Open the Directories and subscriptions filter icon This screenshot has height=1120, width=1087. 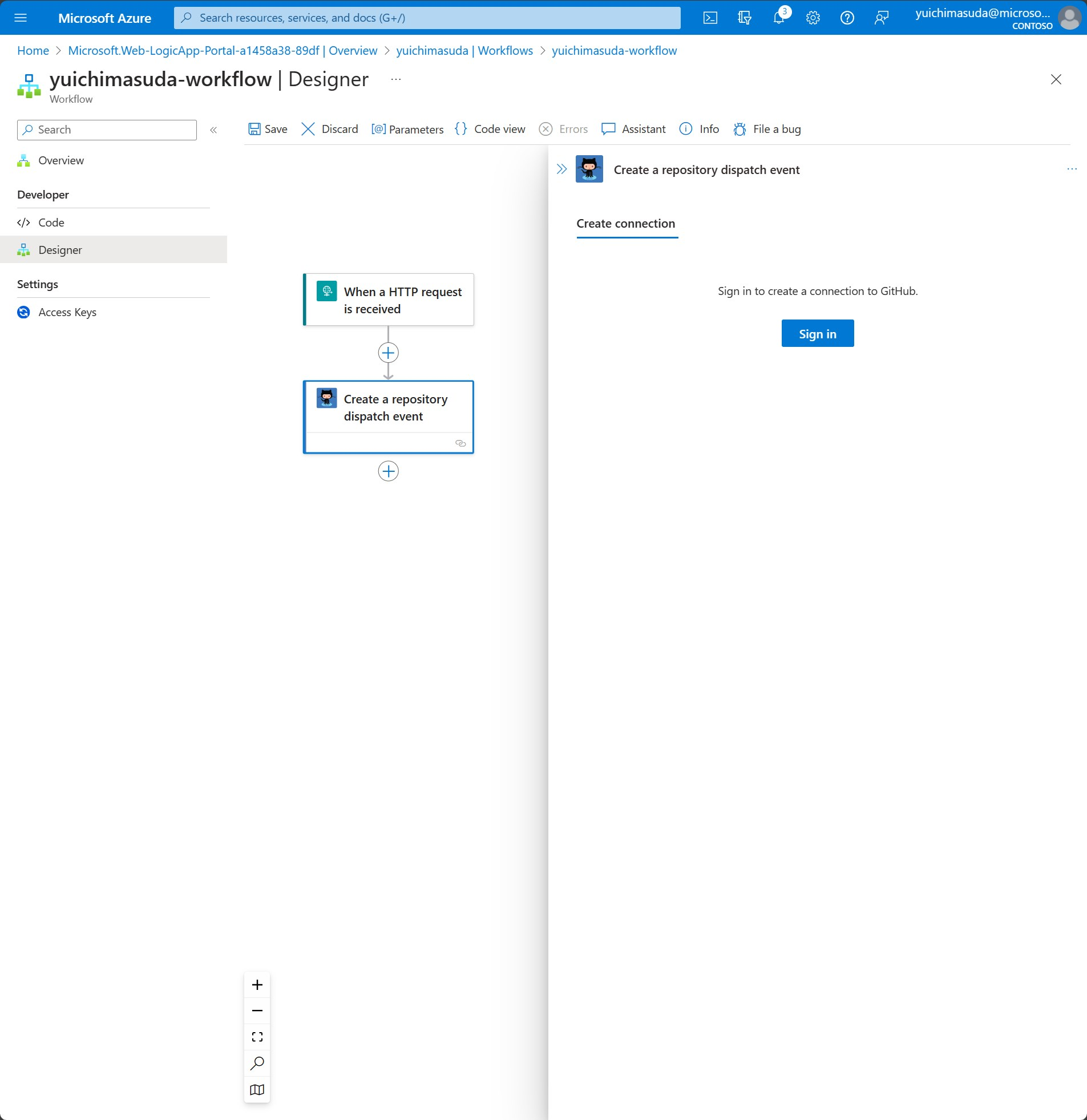tap(745, 18)
